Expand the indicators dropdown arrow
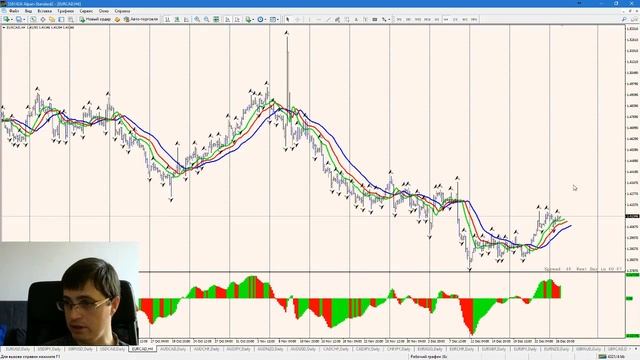The height and width of the screenshot is (360, 640). (x=253, y=19)
